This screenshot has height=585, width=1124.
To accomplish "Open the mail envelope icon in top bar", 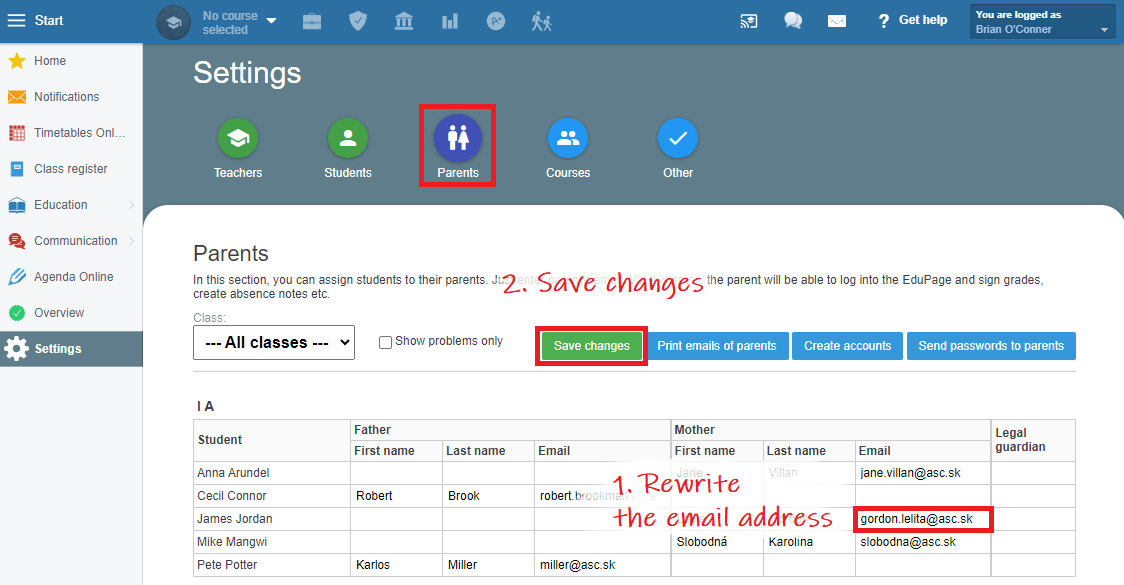I will [x=837, y=21].
